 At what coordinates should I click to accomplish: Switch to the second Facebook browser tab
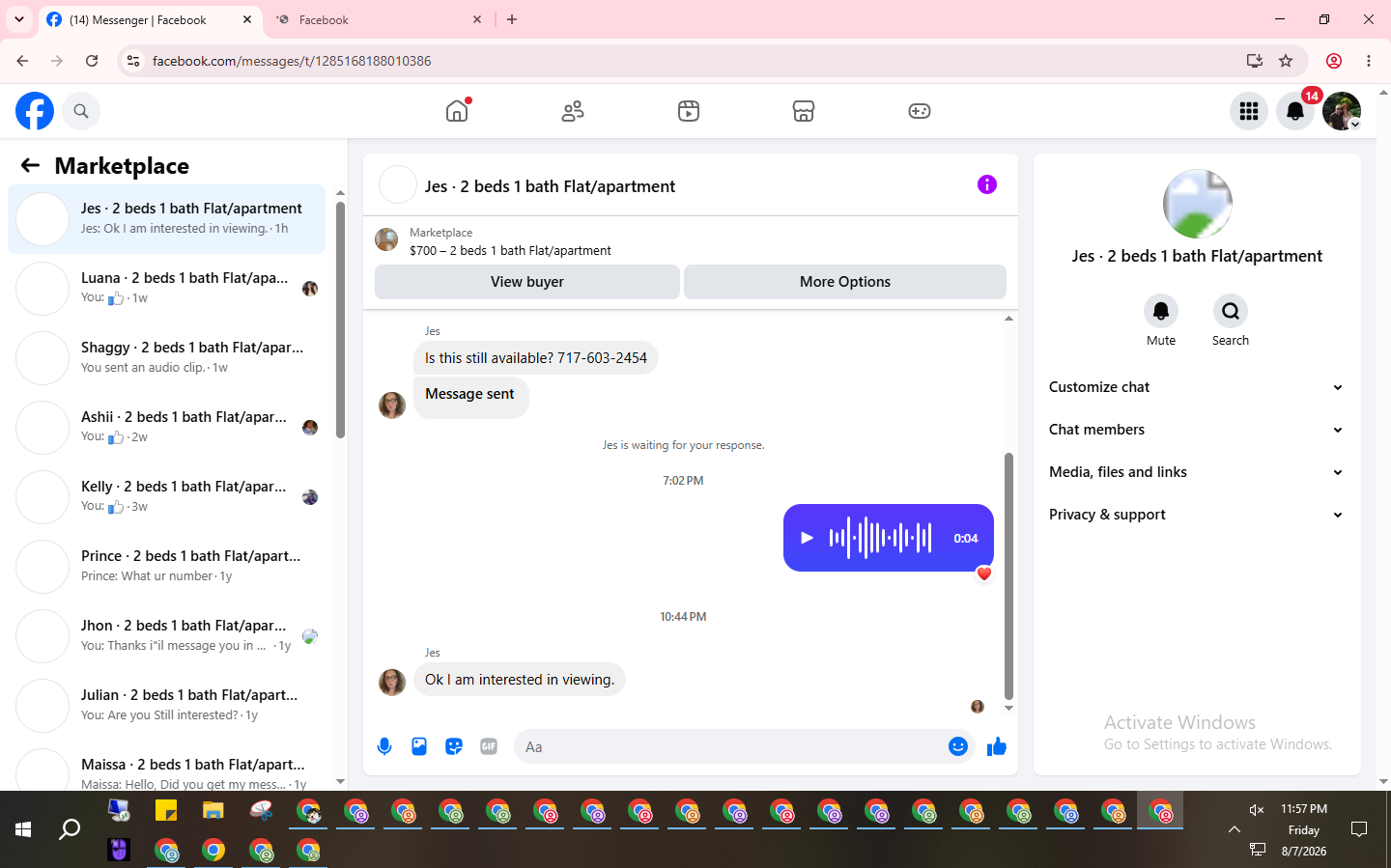[x=379, y=19]
